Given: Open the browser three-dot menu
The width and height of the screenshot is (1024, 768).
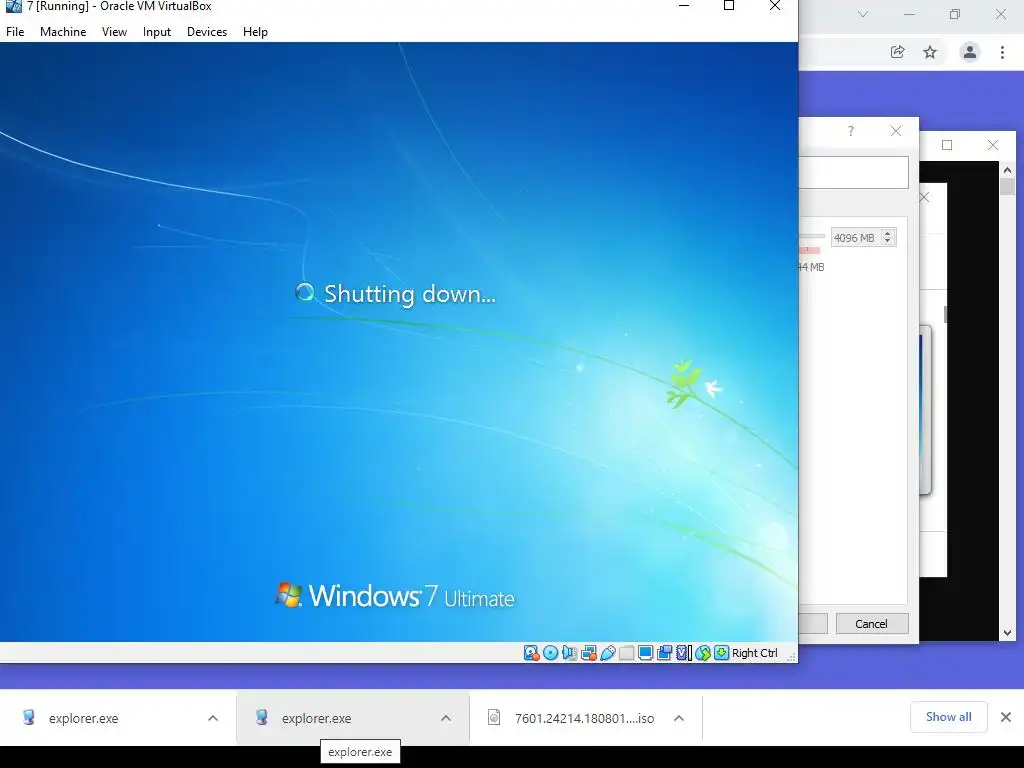Looking at the screenshot, I should [1002, 52].
